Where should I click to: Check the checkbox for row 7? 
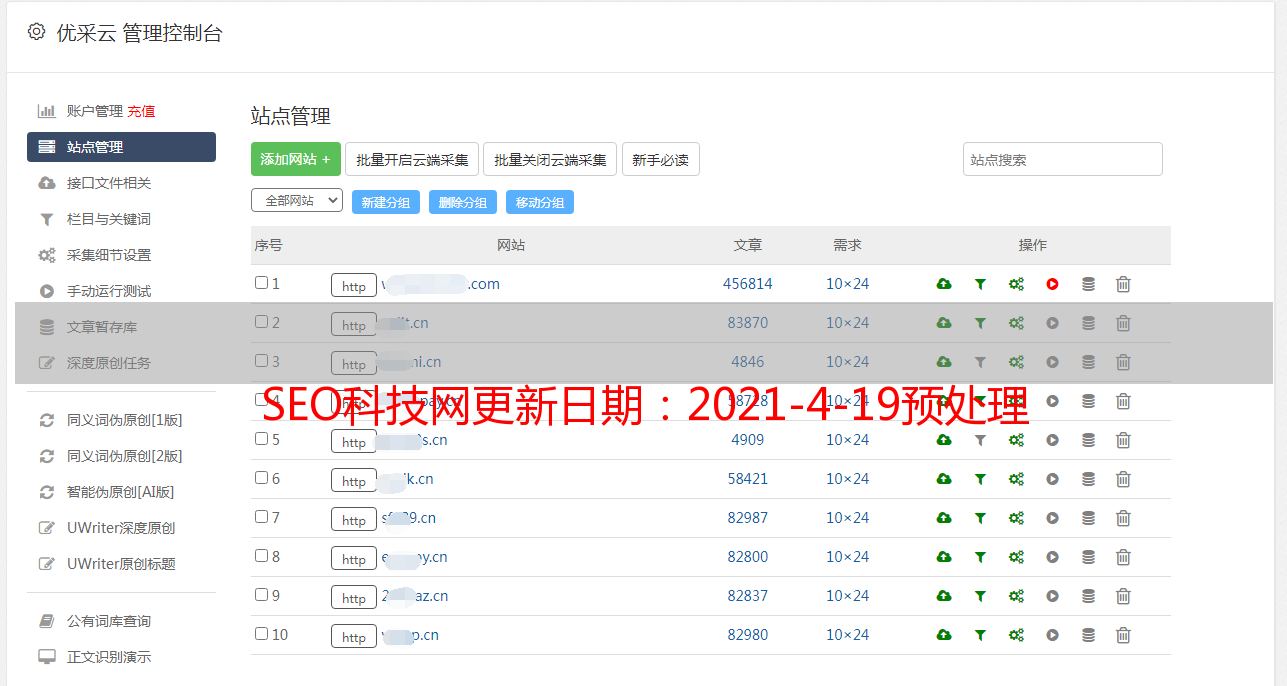pos(261,517)
